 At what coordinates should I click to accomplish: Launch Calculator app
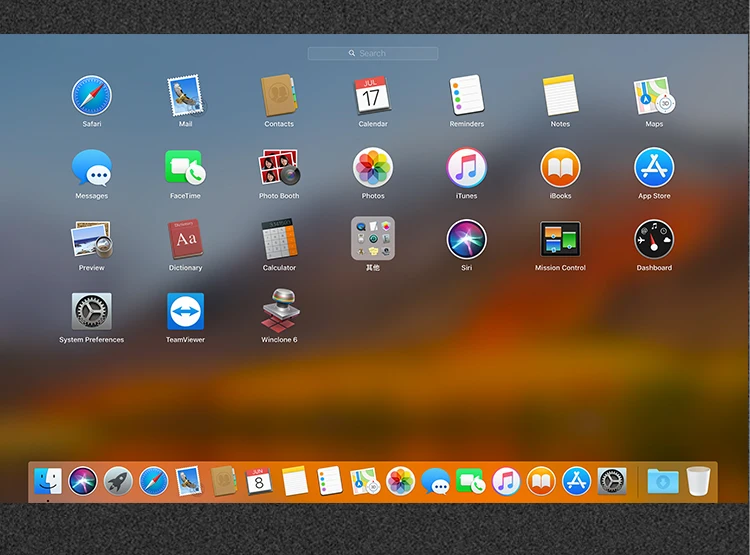(279, 240)
